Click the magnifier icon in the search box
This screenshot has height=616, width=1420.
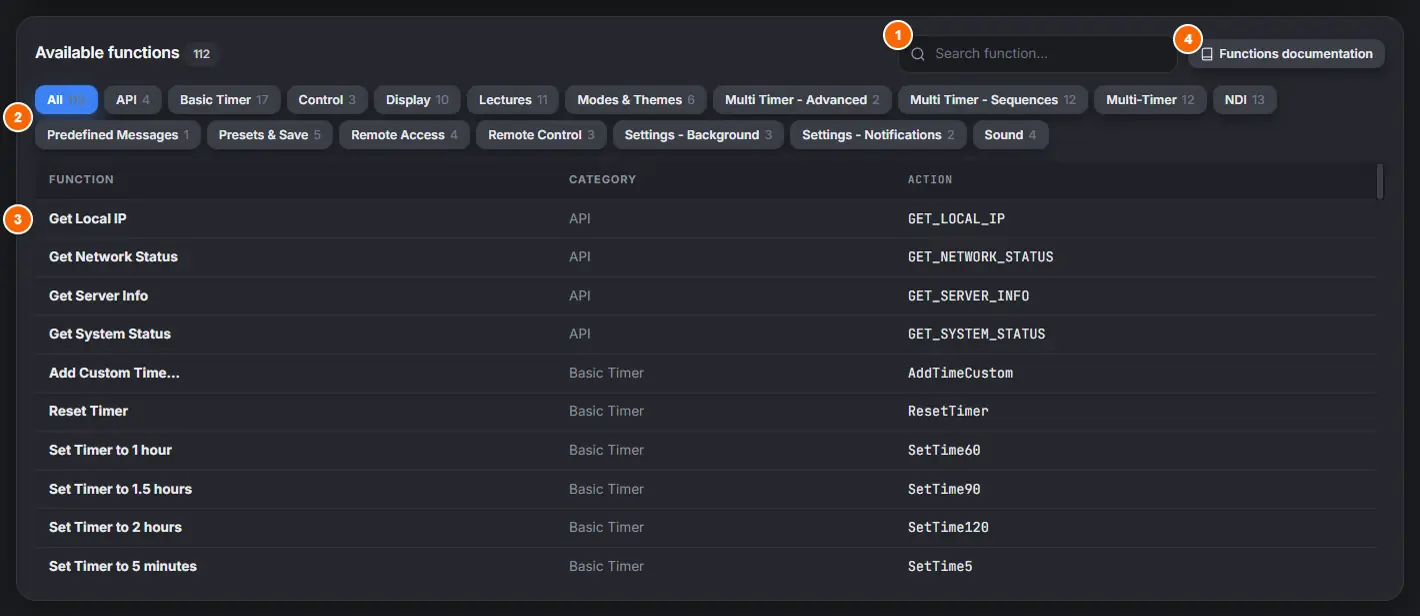(918, 54)
